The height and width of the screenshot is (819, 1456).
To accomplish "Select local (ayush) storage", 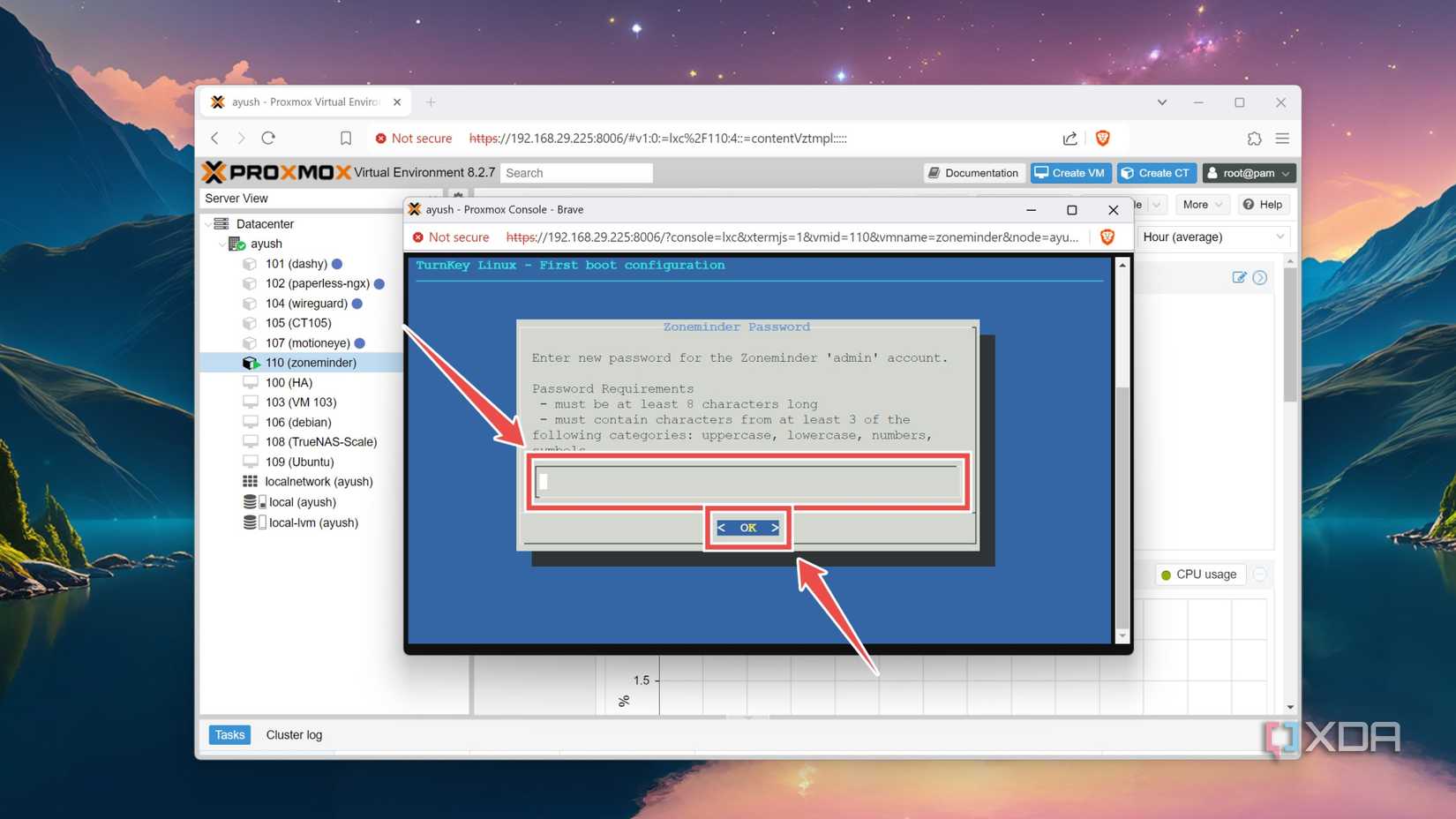I will (x=302, y=502).
